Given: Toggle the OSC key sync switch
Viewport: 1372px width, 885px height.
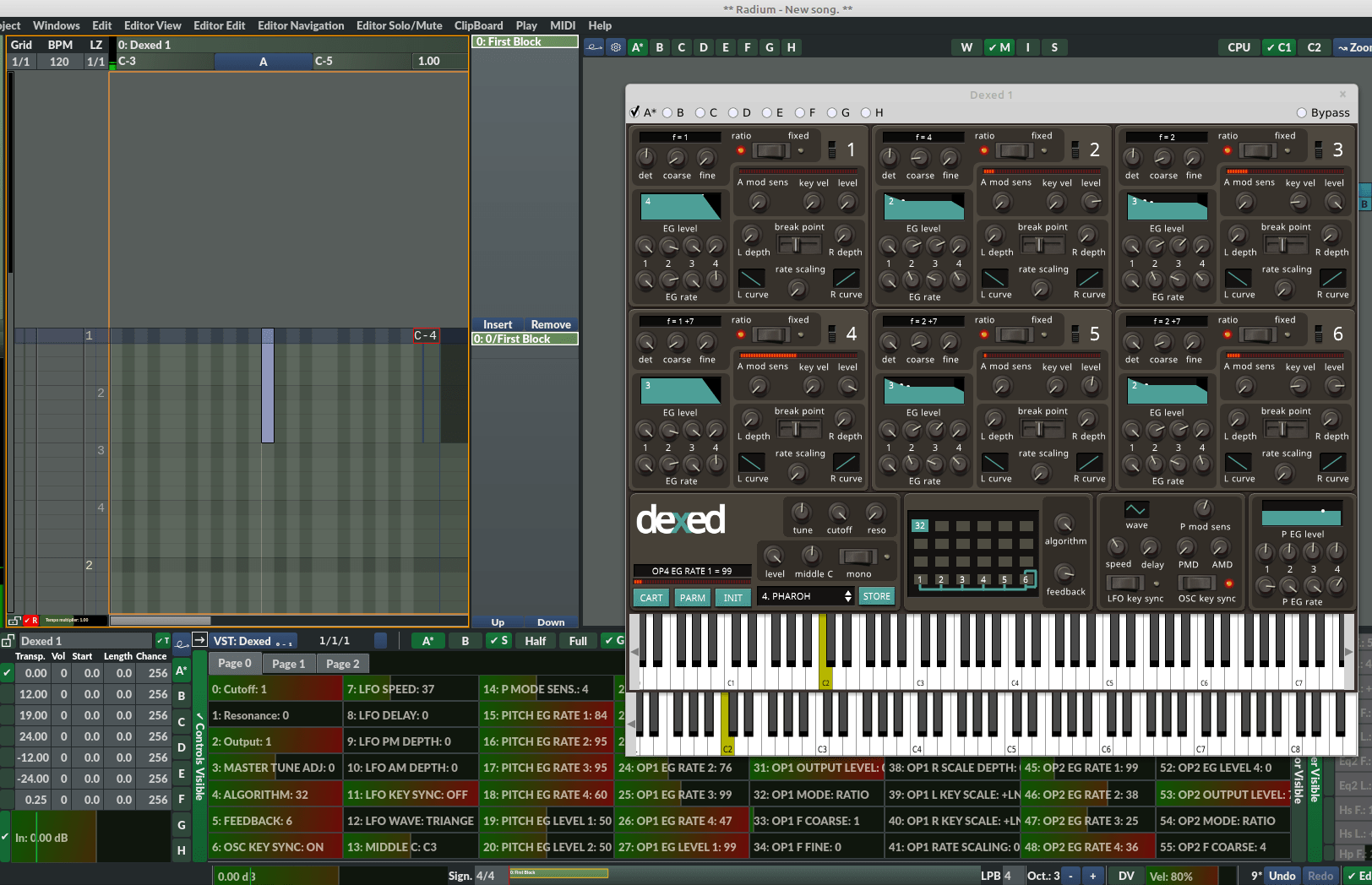Looking at the screenshot, I should pyautogui.click(x=1195, y=583).
